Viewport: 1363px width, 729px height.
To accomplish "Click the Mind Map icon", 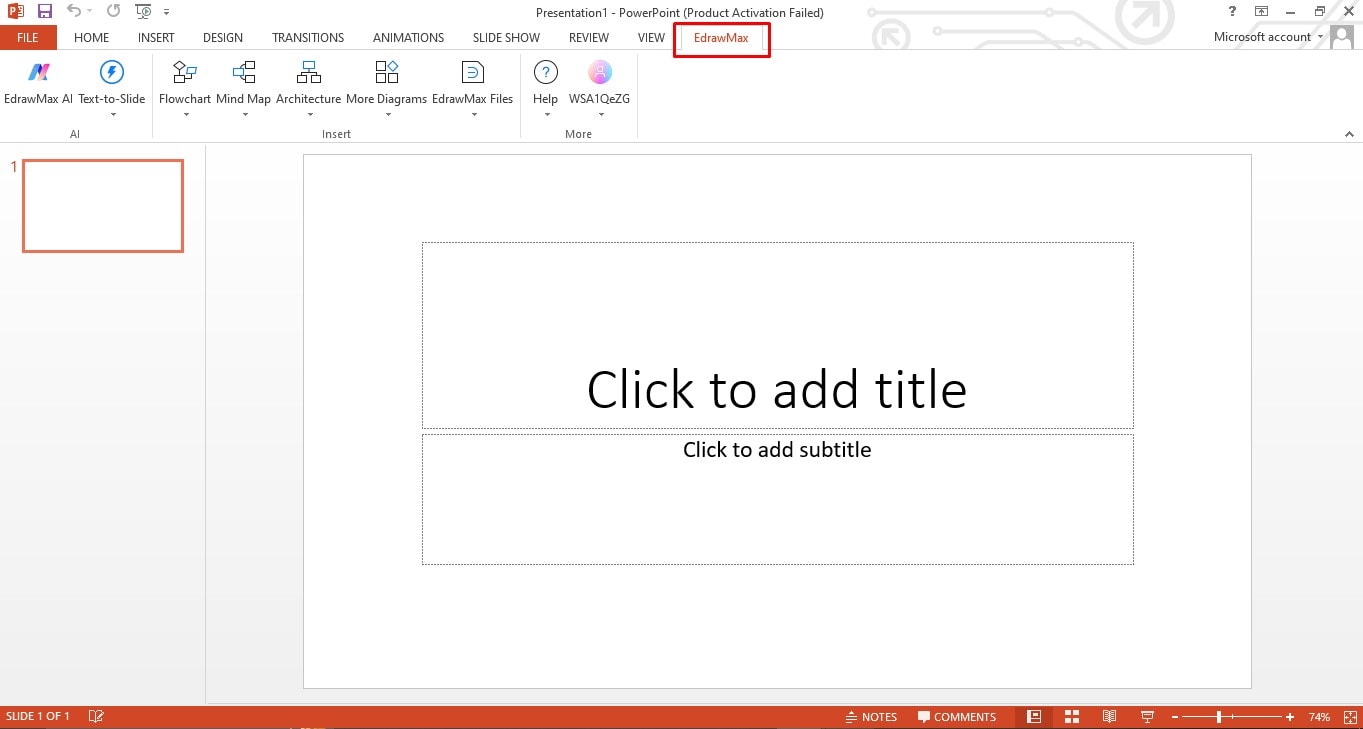I will pyautogui.click(x=244, y=72).
